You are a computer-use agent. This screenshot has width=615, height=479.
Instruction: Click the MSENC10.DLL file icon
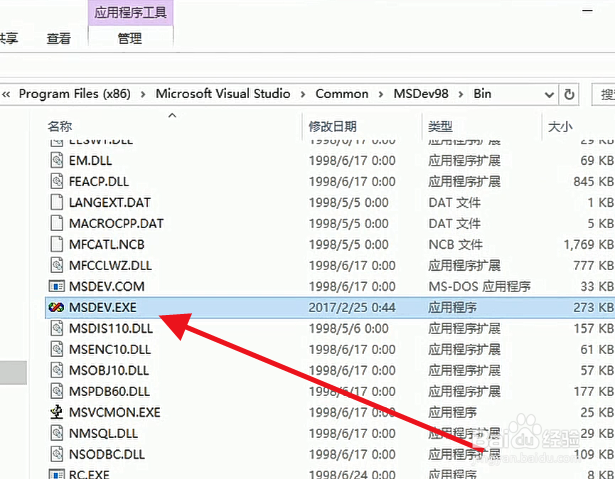(x=56, y=349)
